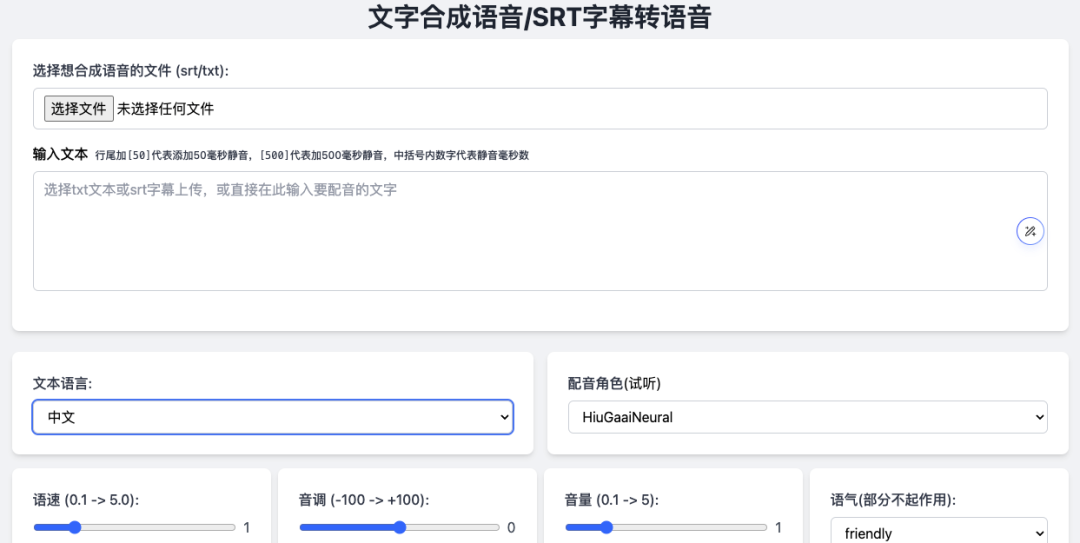This screenshot has height=543, width=1080.
Task: Click the 选择想合成语音的文件 (srt/txt) label
Action: [x=131, y=70]
